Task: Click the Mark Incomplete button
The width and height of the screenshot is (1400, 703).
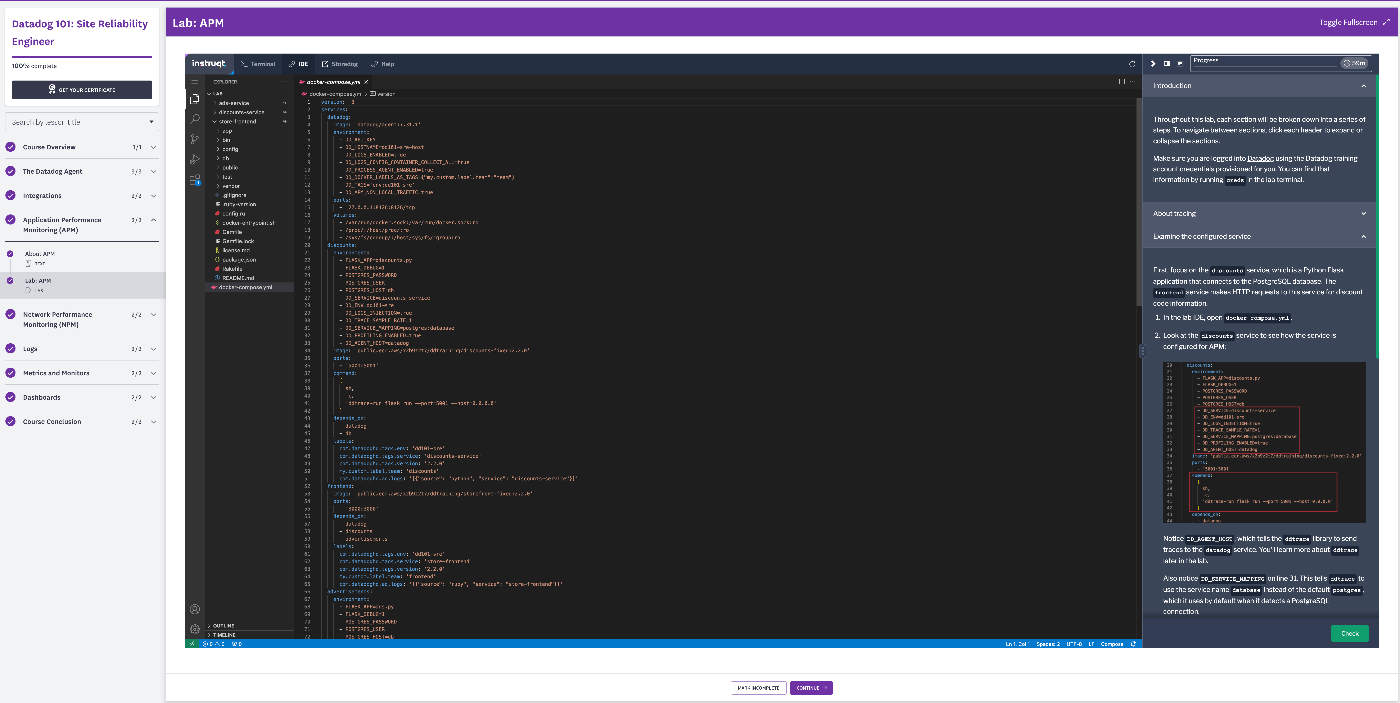Action: coord(759,688)
